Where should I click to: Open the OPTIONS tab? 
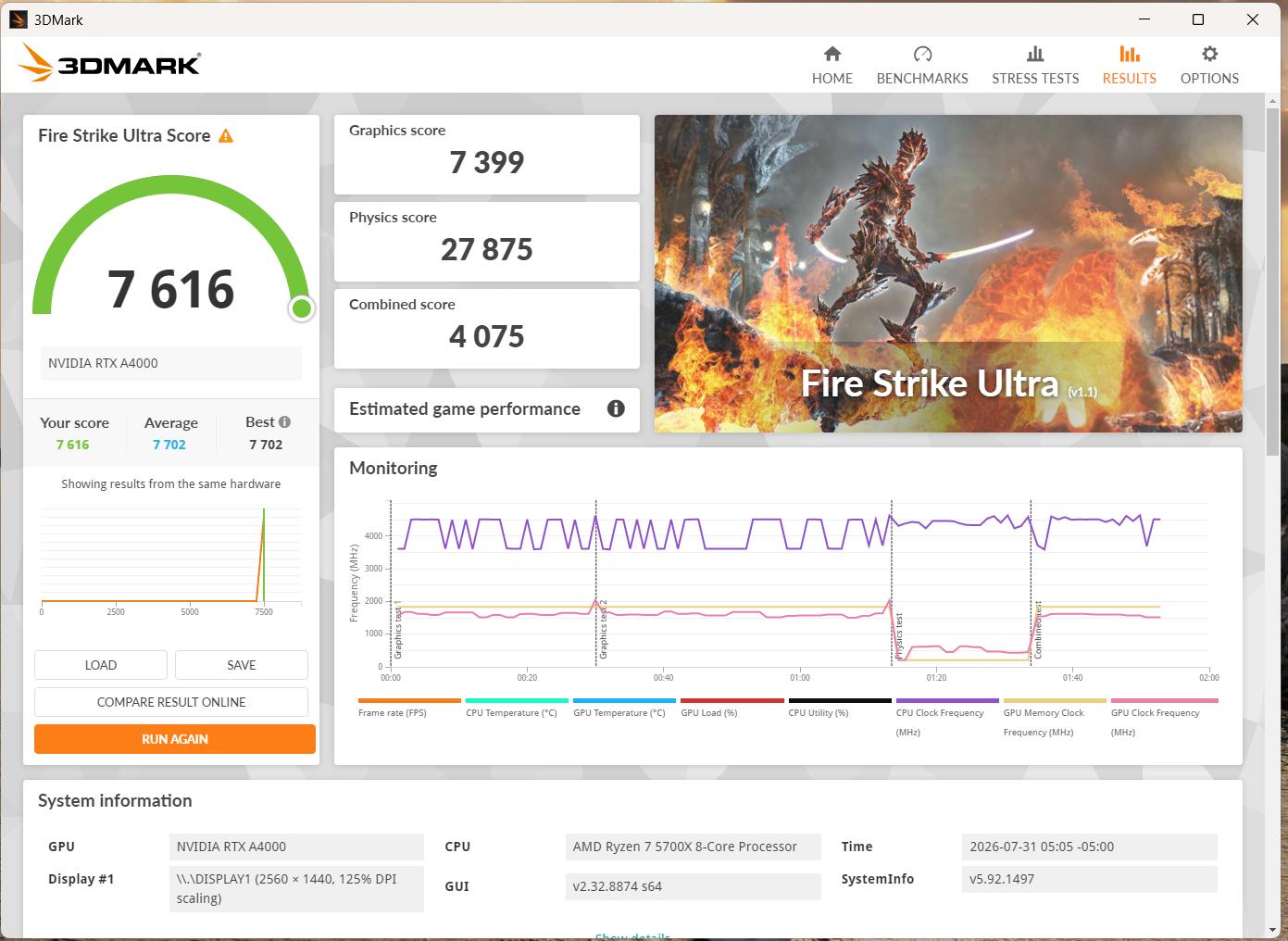point(1209,65)
